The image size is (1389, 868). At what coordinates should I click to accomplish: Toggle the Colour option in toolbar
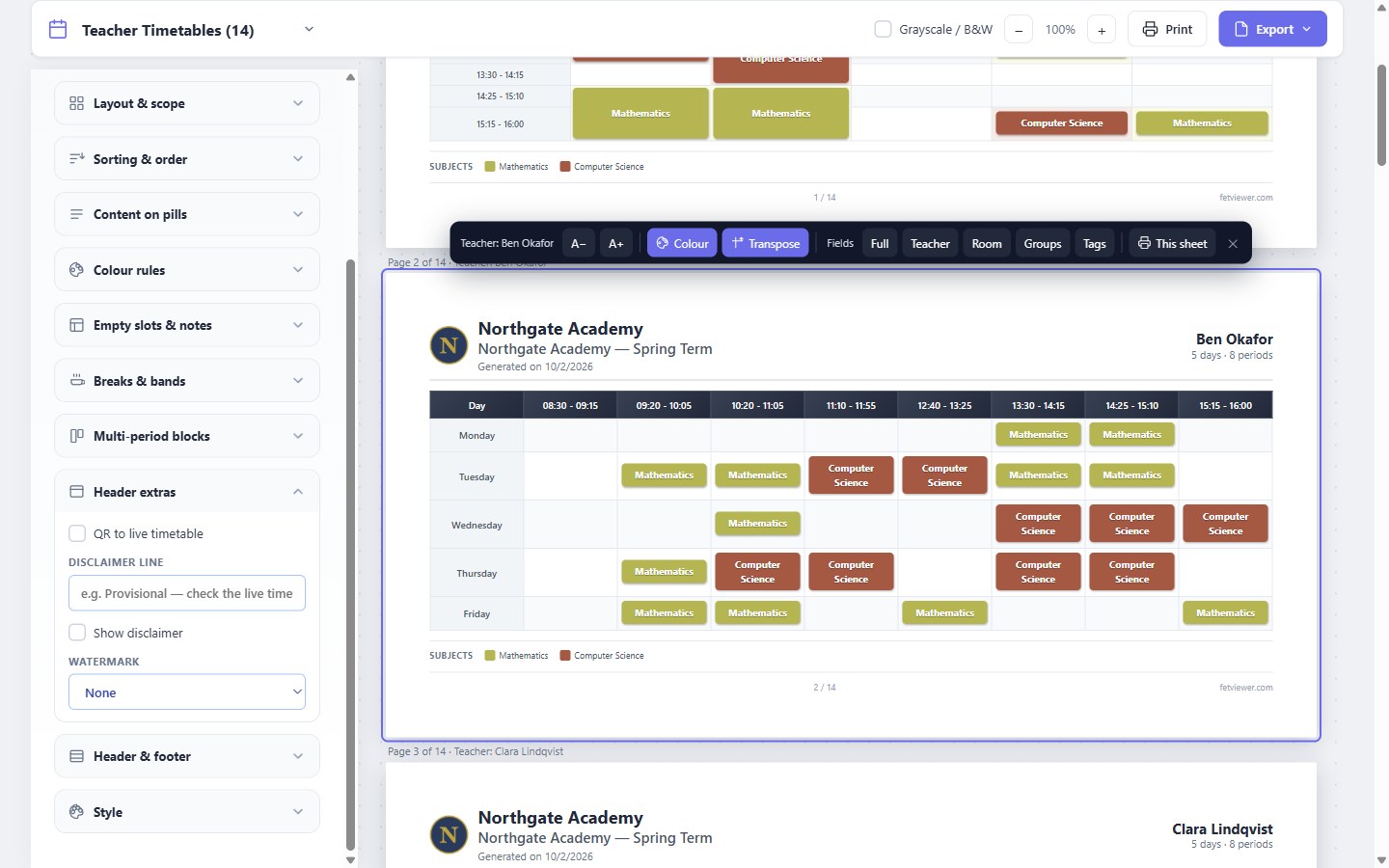click(x=682, y=243)
